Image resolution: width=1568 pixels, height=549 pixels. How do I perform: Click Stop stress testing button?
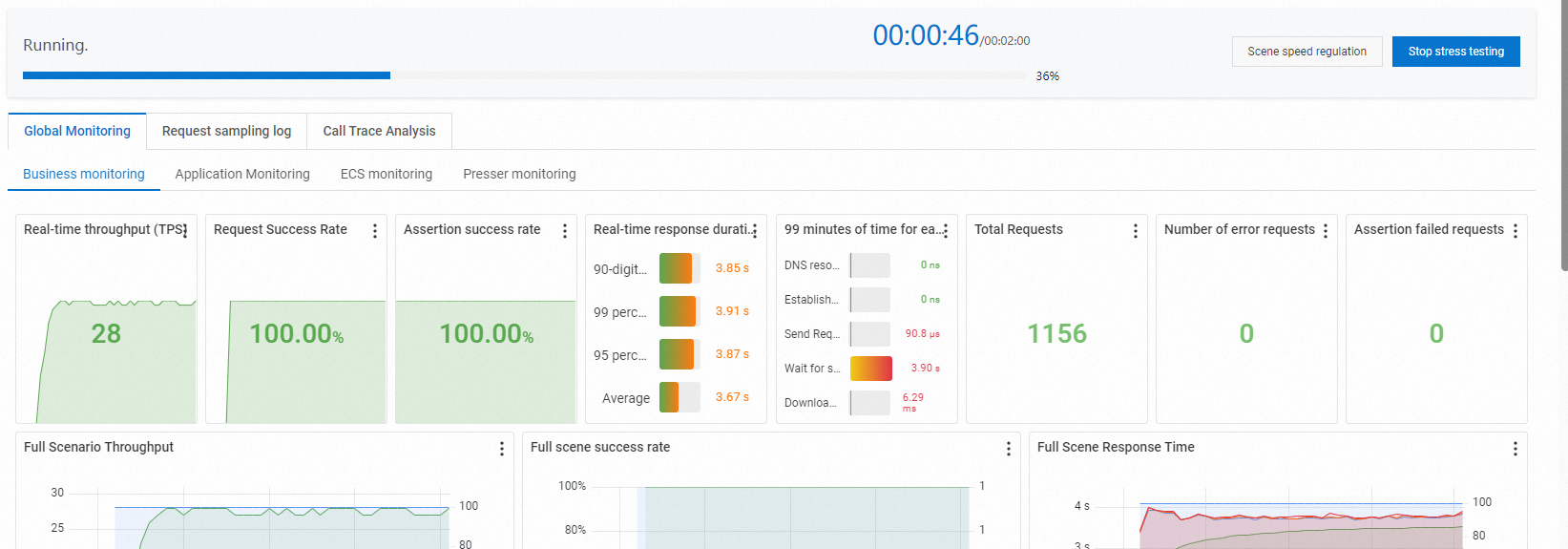1456,52
